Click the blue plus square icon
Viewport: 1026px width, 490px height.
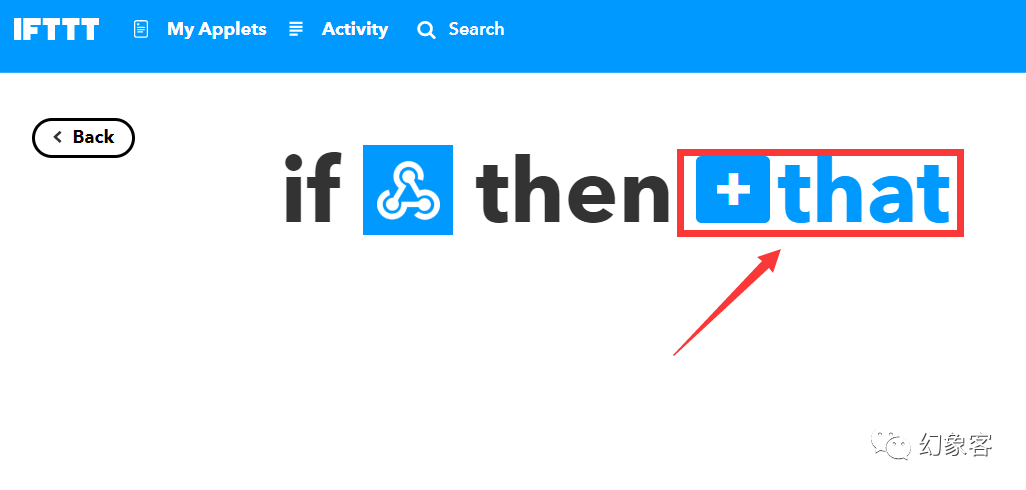(x=732, y=190)
